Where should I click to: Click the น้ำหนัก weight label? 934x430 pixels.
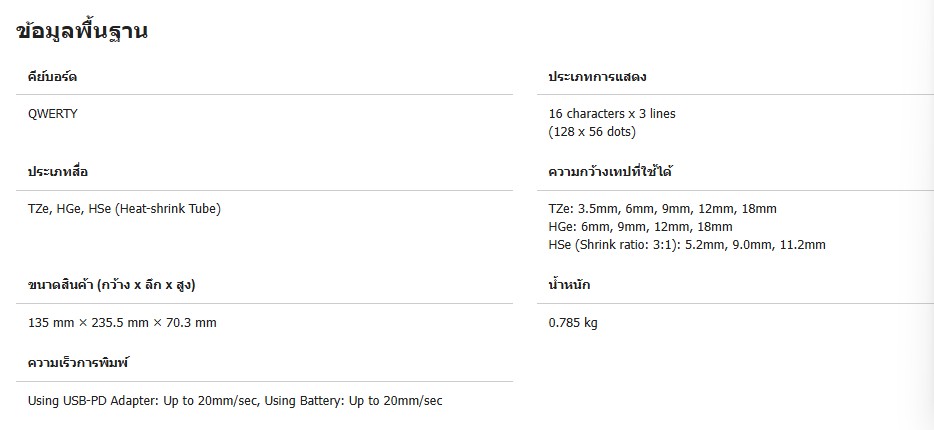pos(570,285)
